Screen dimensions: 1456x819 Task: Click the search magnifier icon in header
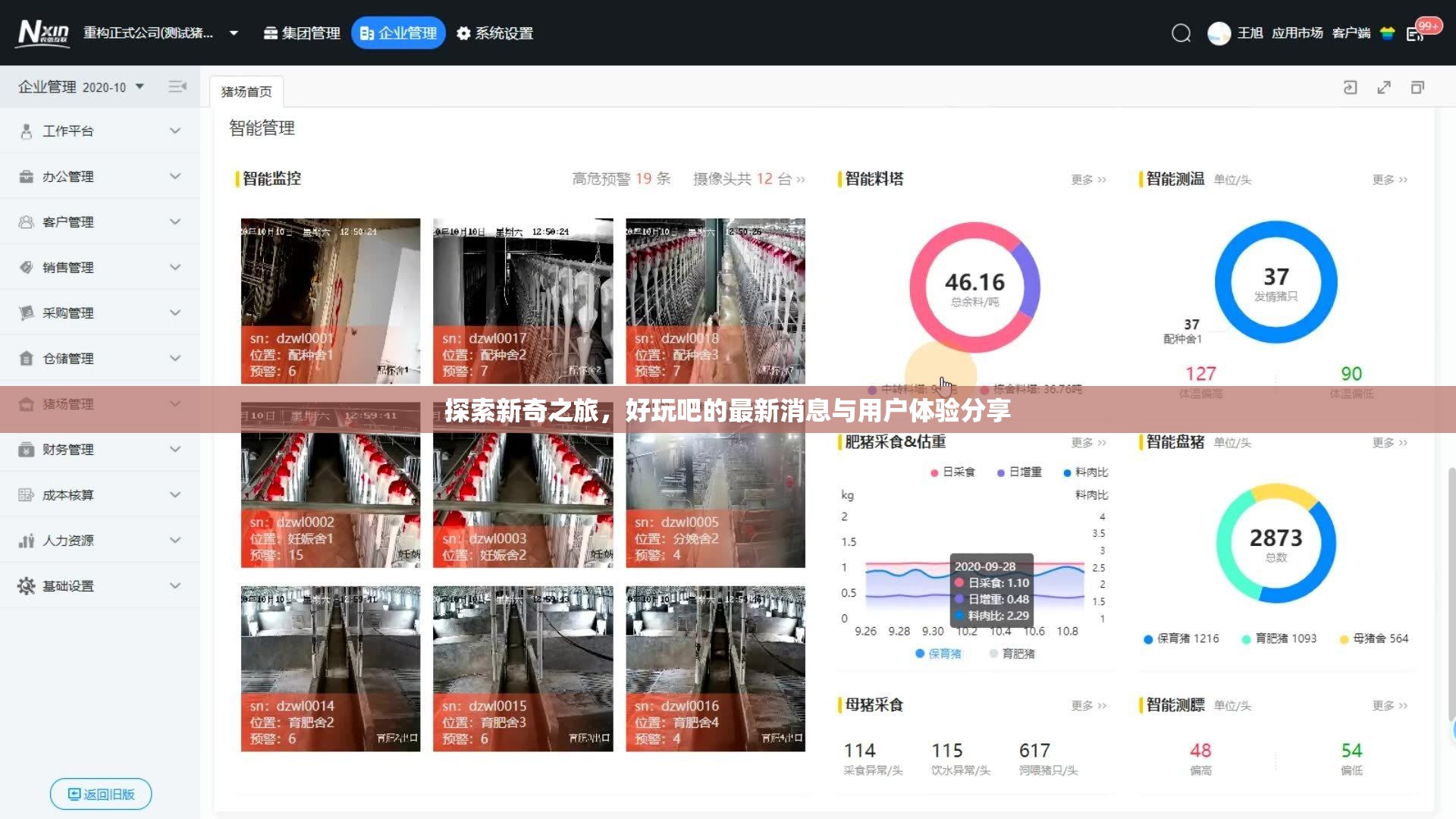[x=1181, y=33]
